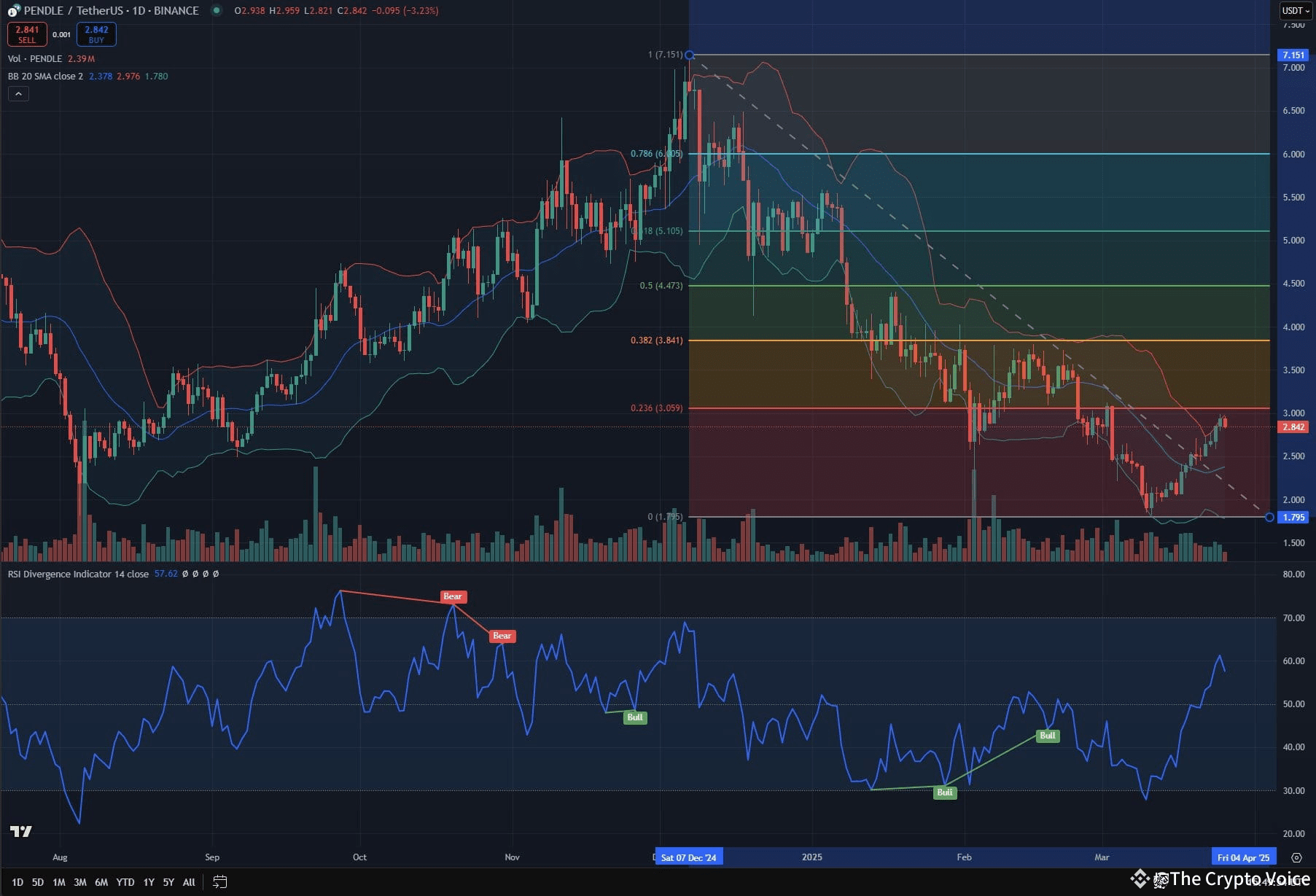
Task: Select the All time range
Action: click(x=189, y=882)
